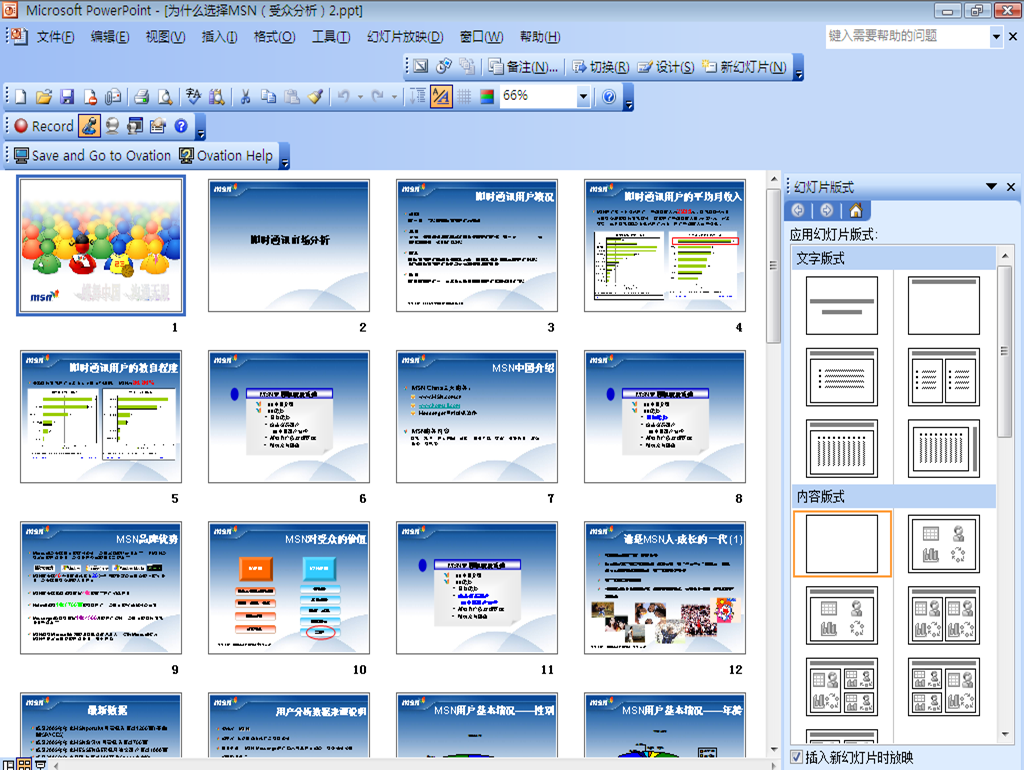This screenshot has height=770, width=1024.
Task: Click the Paste clipboard icon
Action: coord(292,97)
